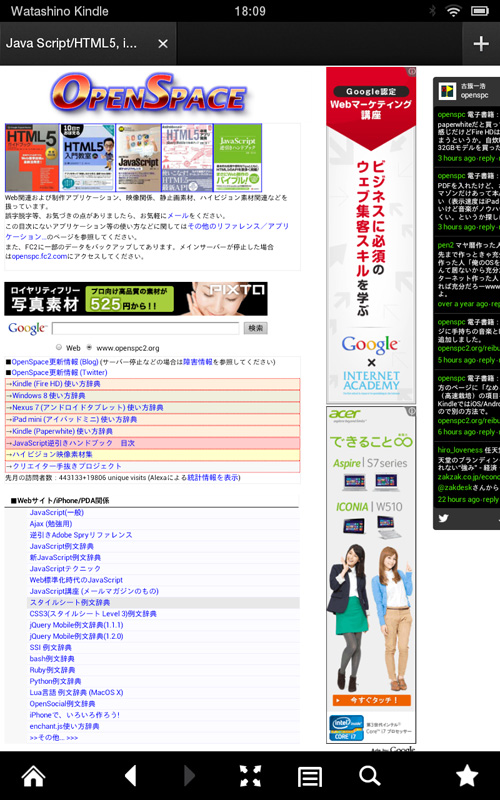Open Python例文辞典 link
The height and width of the screenshot is (800, 500).
click(55, 681)
